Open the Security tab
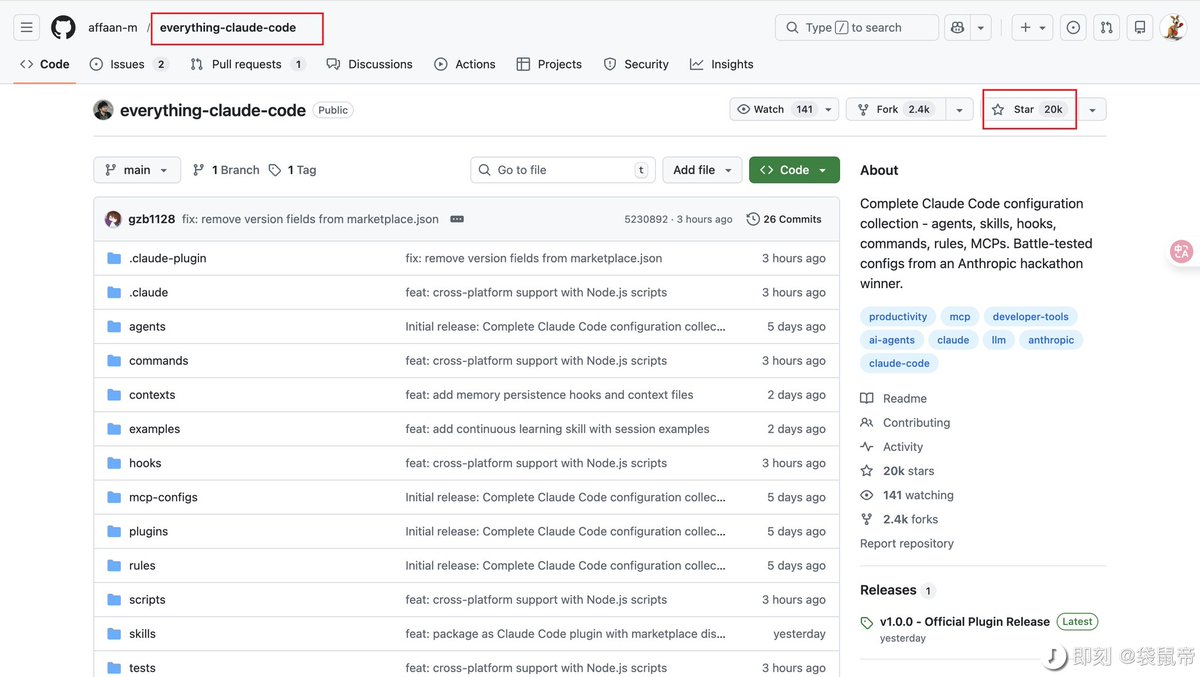 pos(636,64)
